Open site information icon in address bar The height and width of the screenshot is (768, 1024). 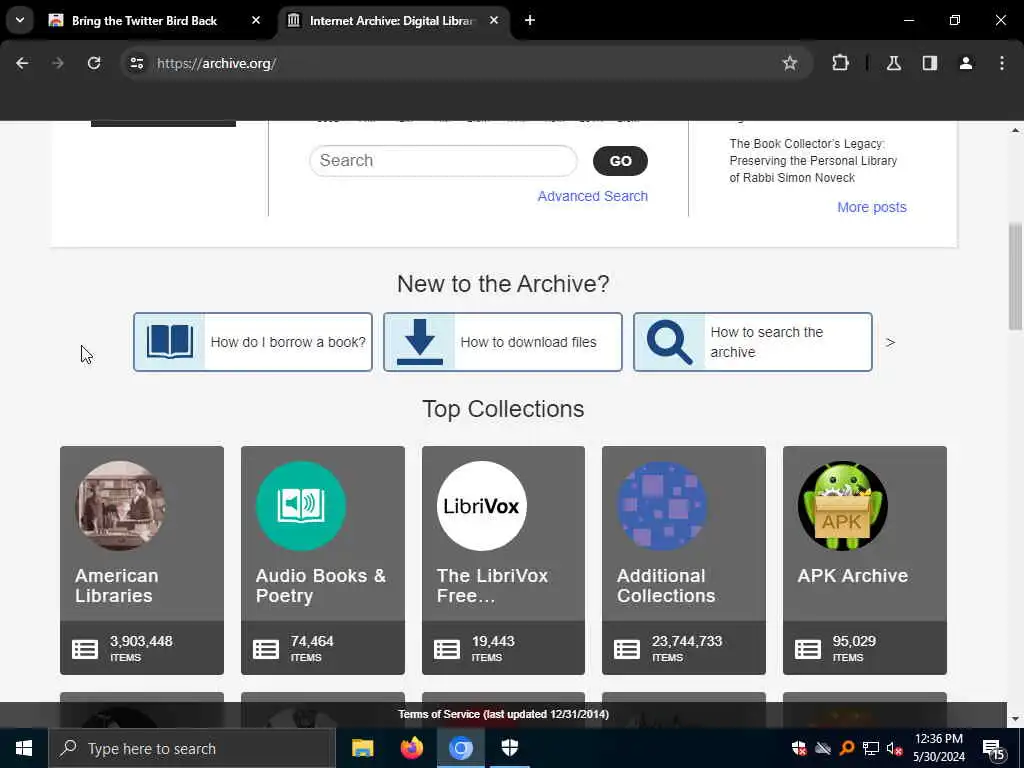136,63
